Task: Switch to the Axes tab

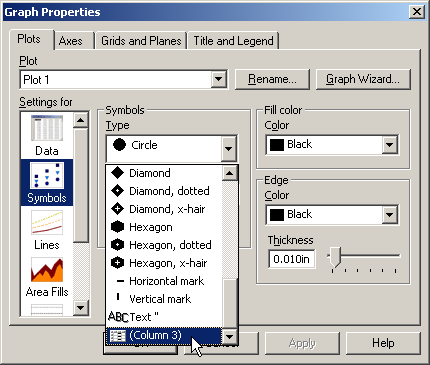Action: [x=70, y=41]
